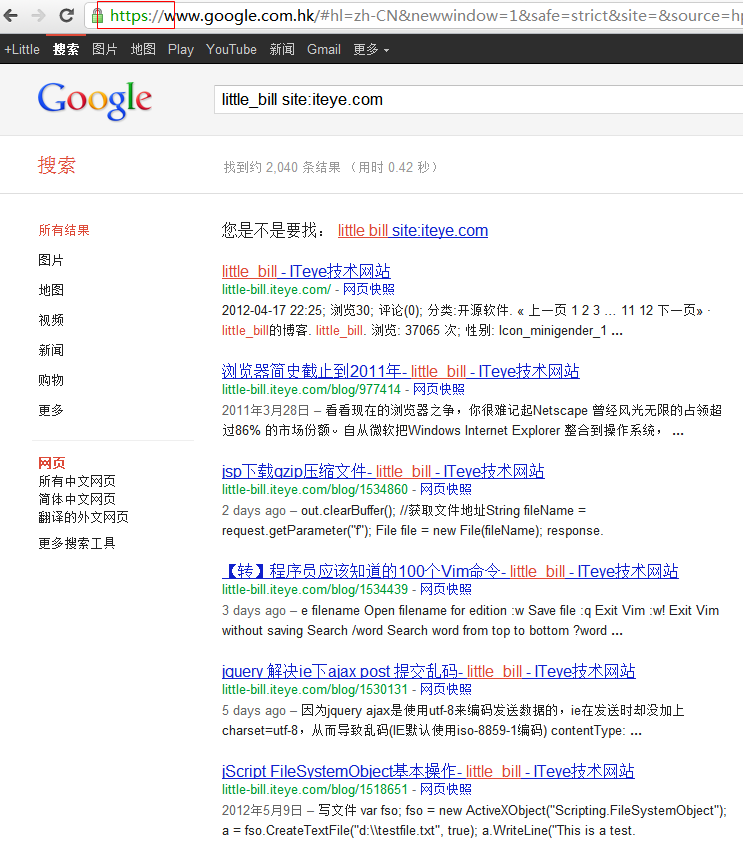Choose 所有中文网页 filter
The image size is (743, 849).
click(x=77, y=481)
